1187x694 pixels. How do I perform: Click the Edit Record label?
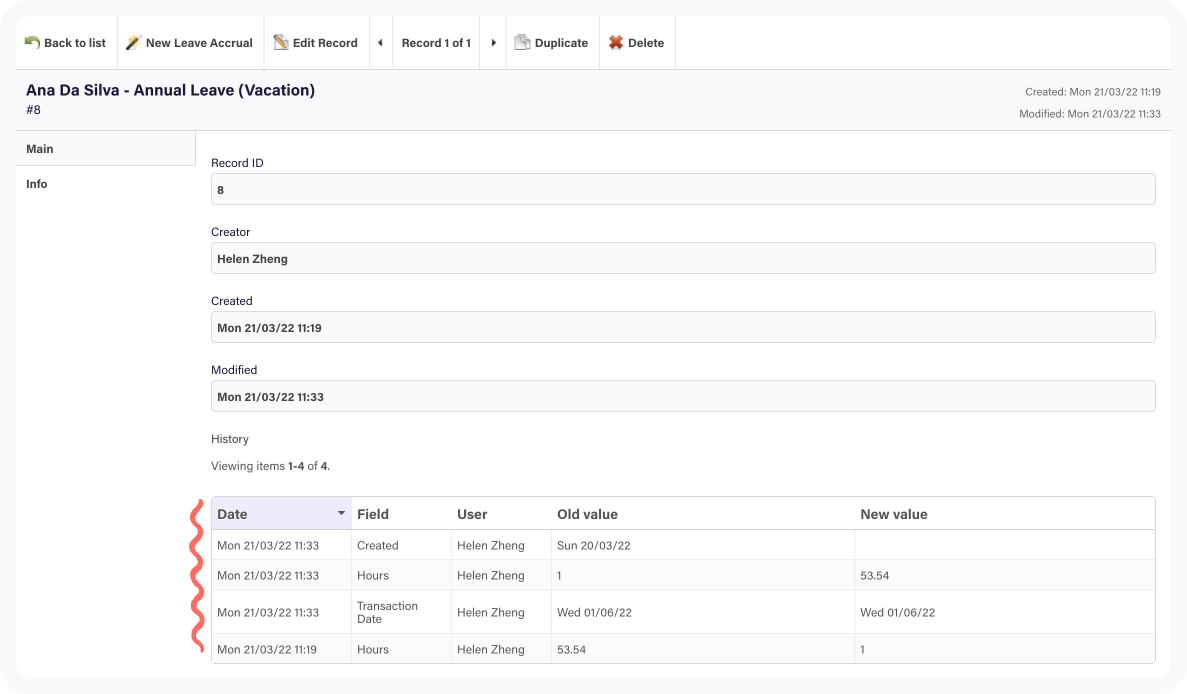(x=326, y=43)
